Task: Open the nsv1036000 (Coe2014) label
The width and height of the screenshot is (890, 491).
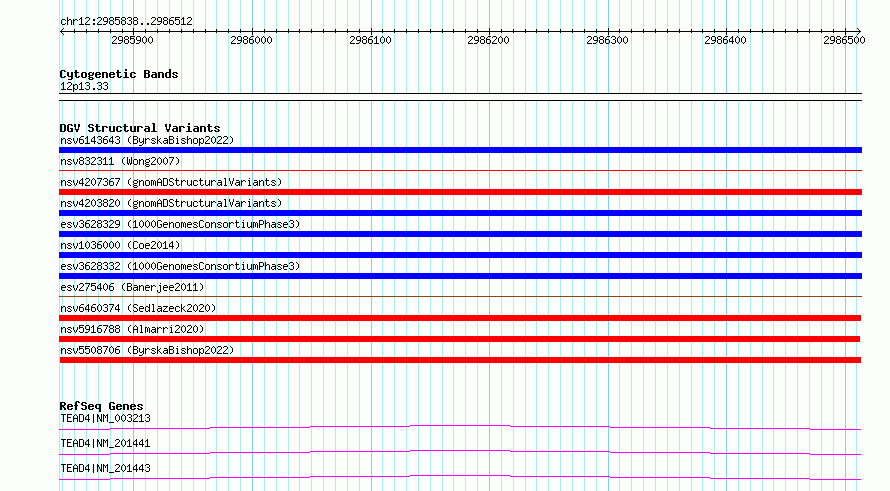Action: pos(120,245)
